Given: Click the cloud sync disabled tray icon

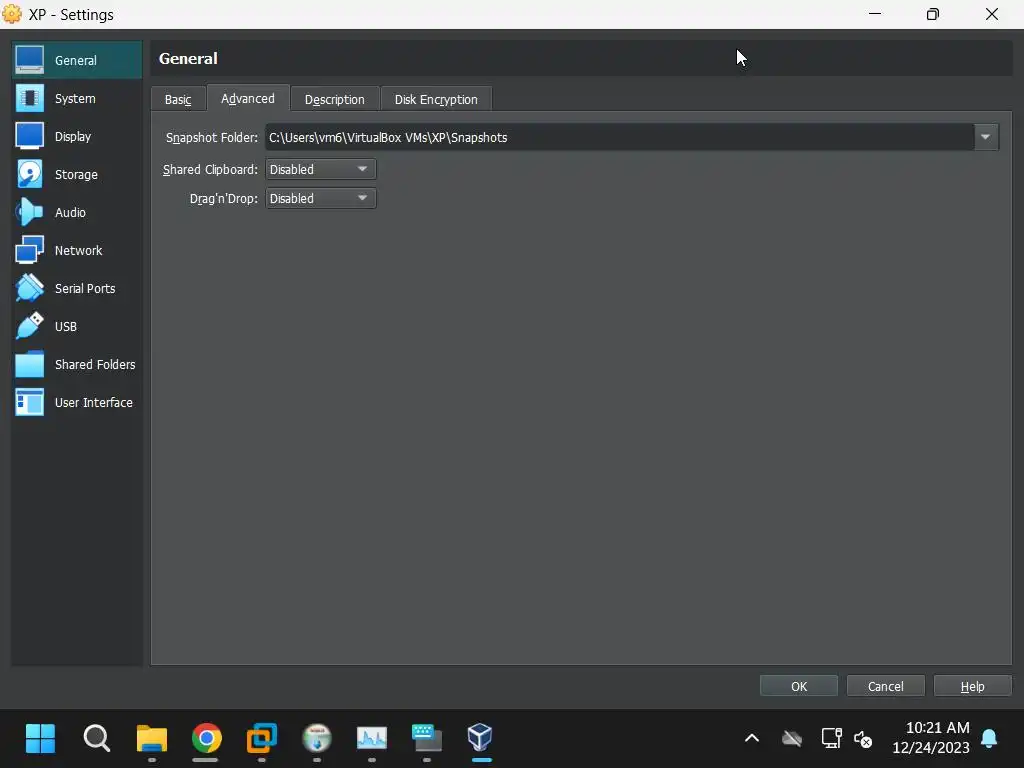Looking at the screenshot, I should [x=792, y=739].
